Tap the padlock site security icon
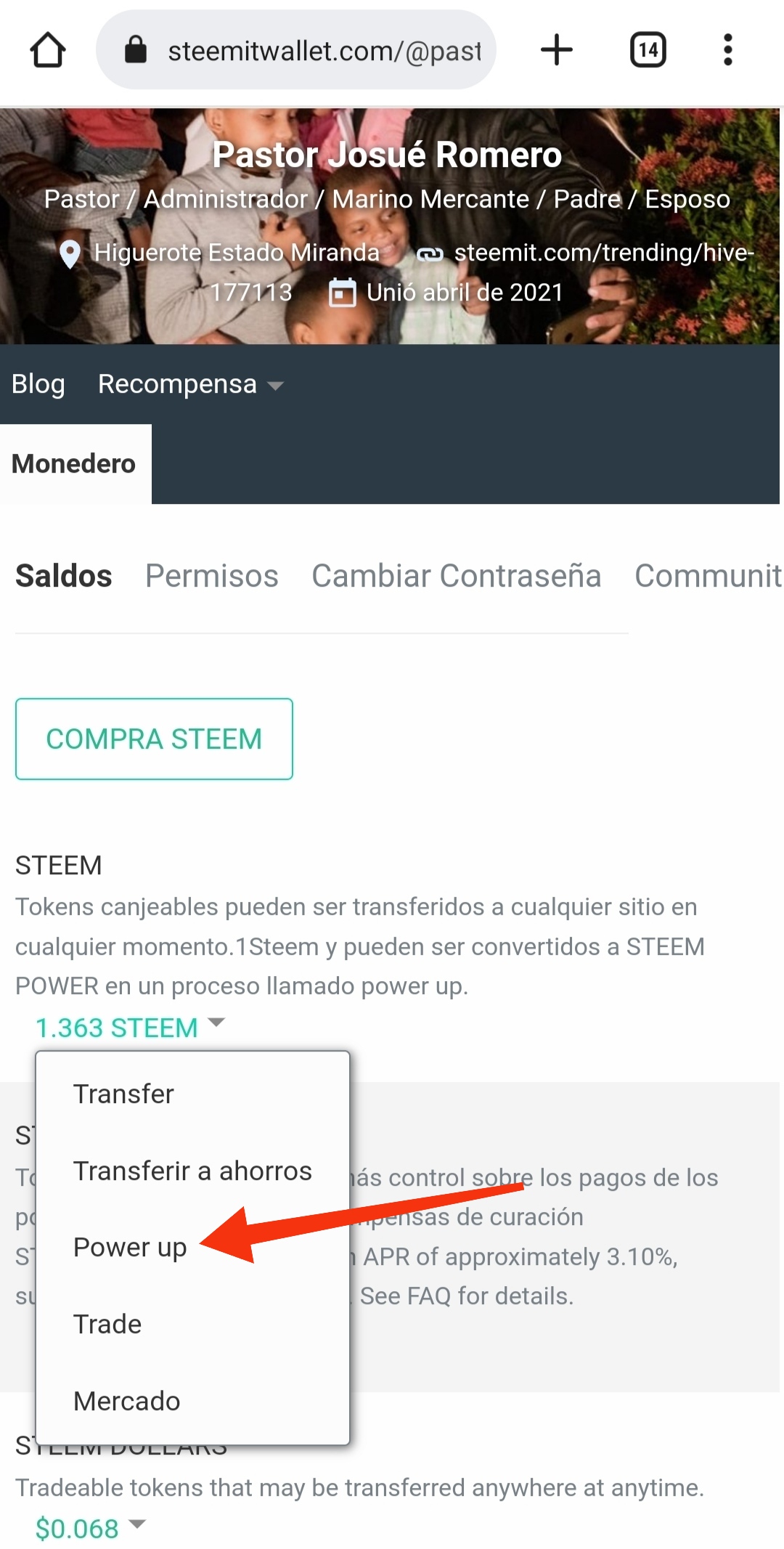Viewport: 784px width, 1549px height. [x=136, y=50]
